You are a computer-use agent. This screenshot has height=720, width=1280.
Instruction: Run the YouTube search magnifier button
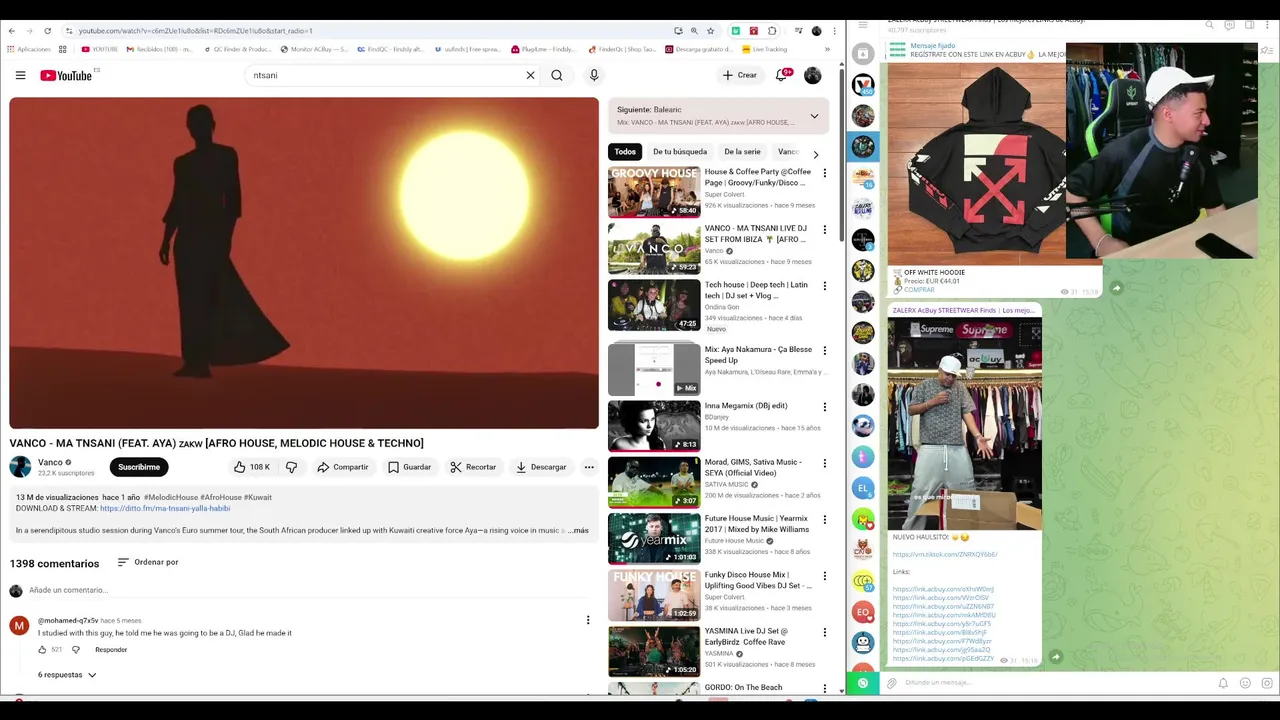pyautogui.click(x=557, y=75)
